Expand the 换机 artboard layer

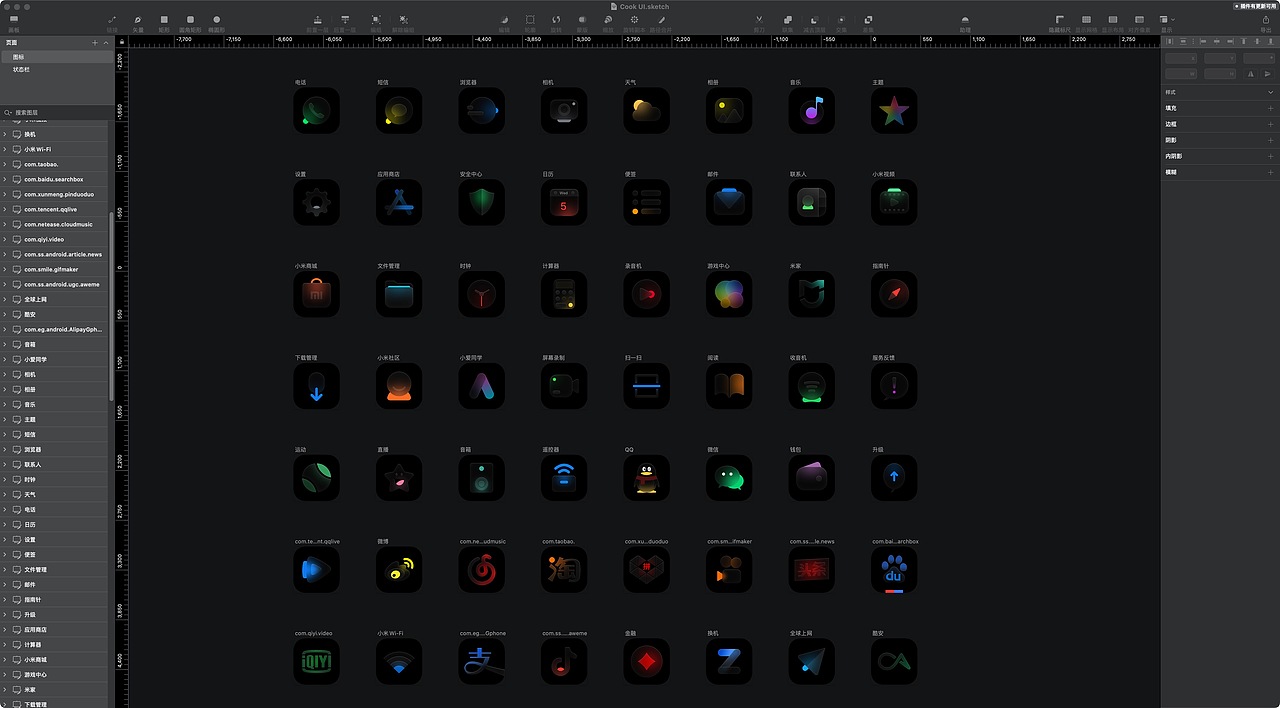click(x=5, y=134)
